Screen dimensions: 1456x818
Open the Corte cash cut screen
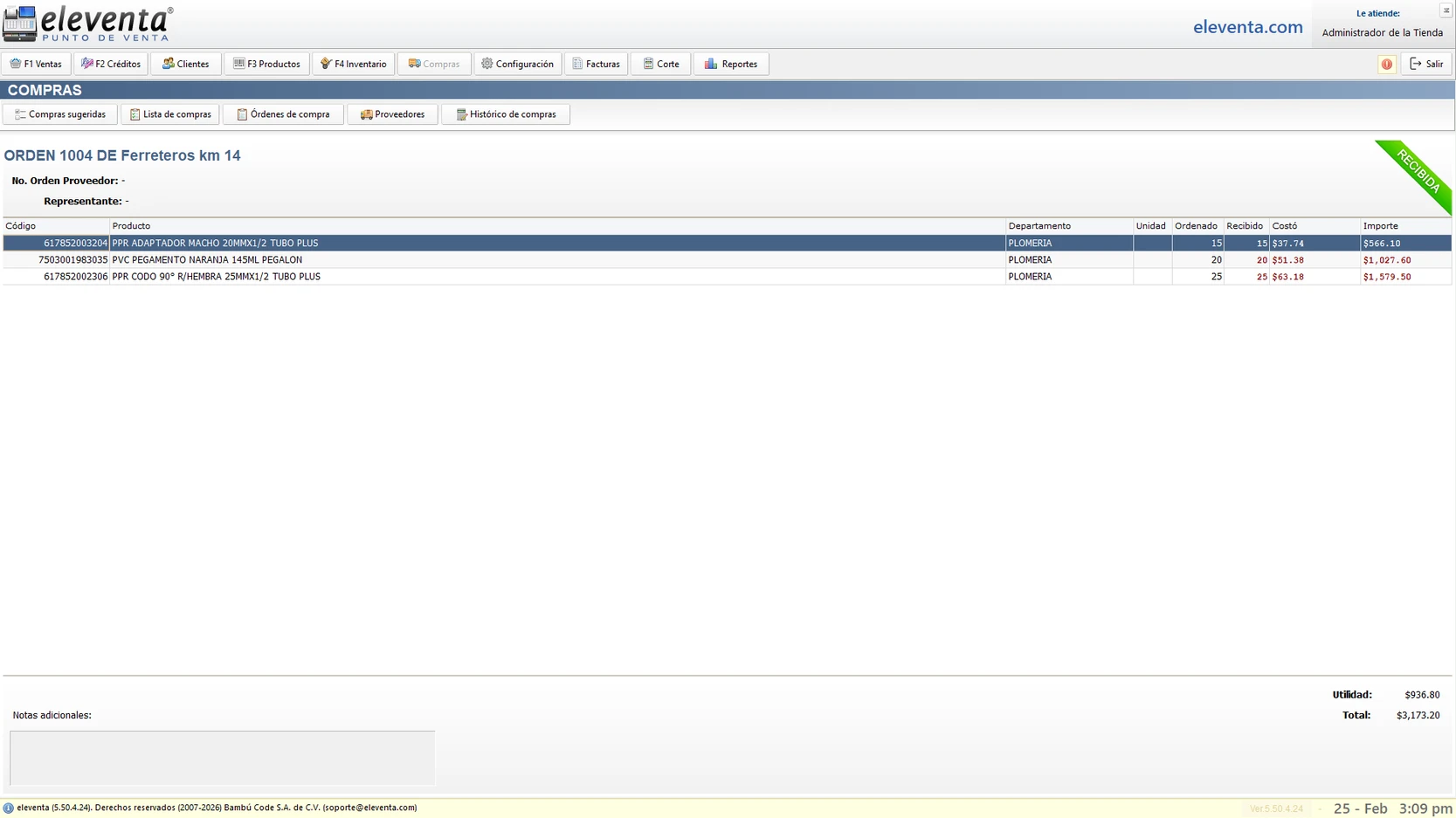tap(660, 64)
